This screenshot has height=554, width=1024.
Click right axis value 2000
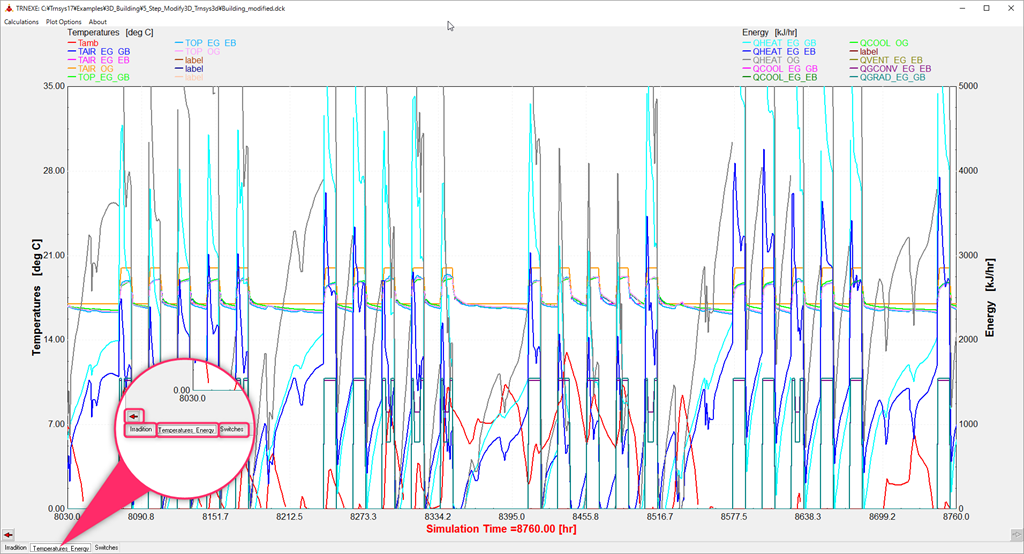pos(968,340)
